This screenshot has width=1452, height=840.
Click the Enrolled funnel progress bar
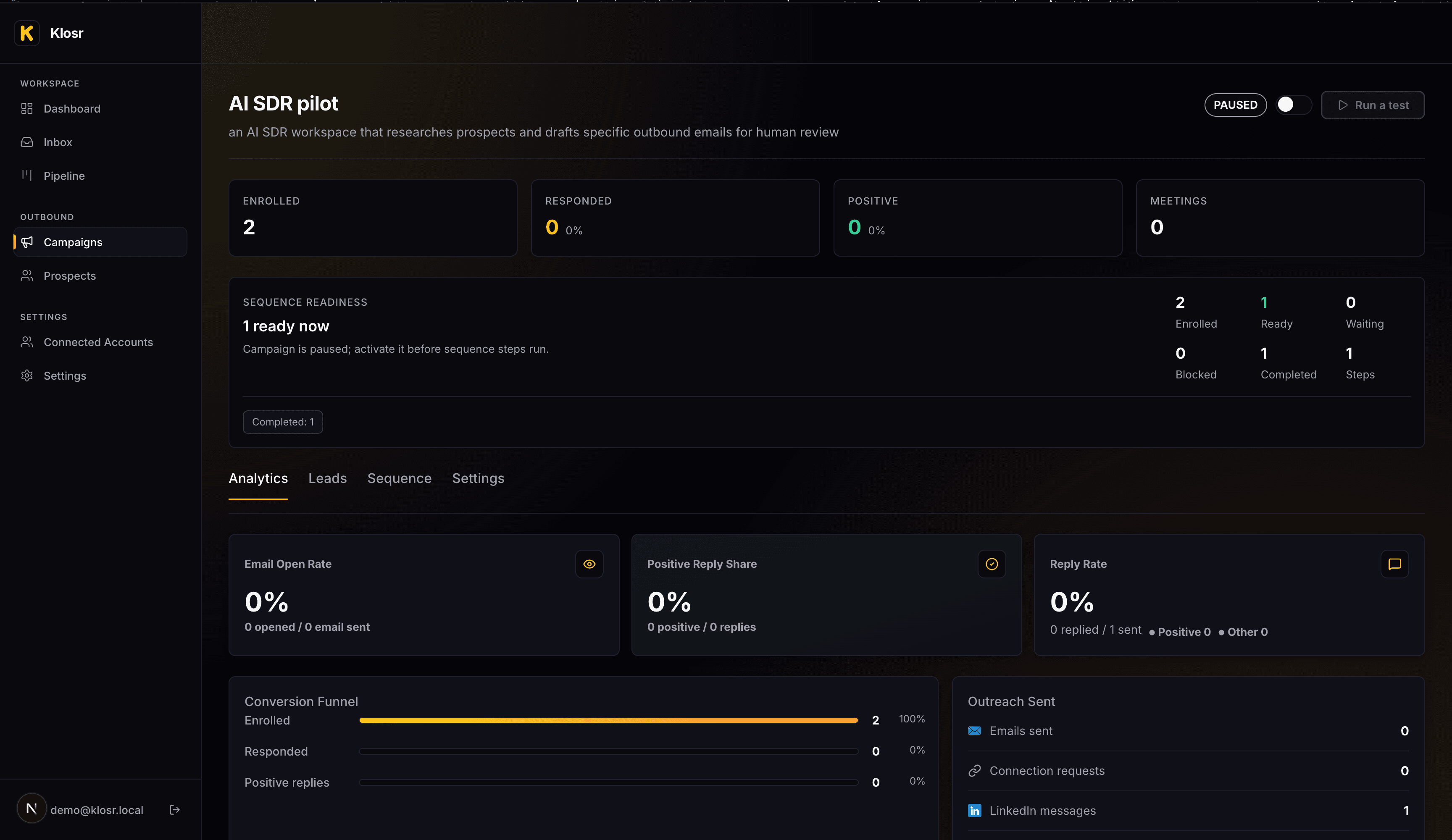[608, 720]
